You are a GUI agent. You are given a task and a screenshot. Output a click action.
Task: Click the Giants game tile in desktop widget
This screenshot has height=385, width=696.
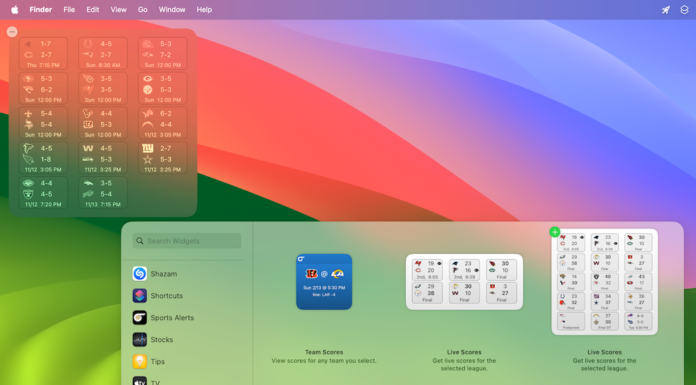point(162,158)
